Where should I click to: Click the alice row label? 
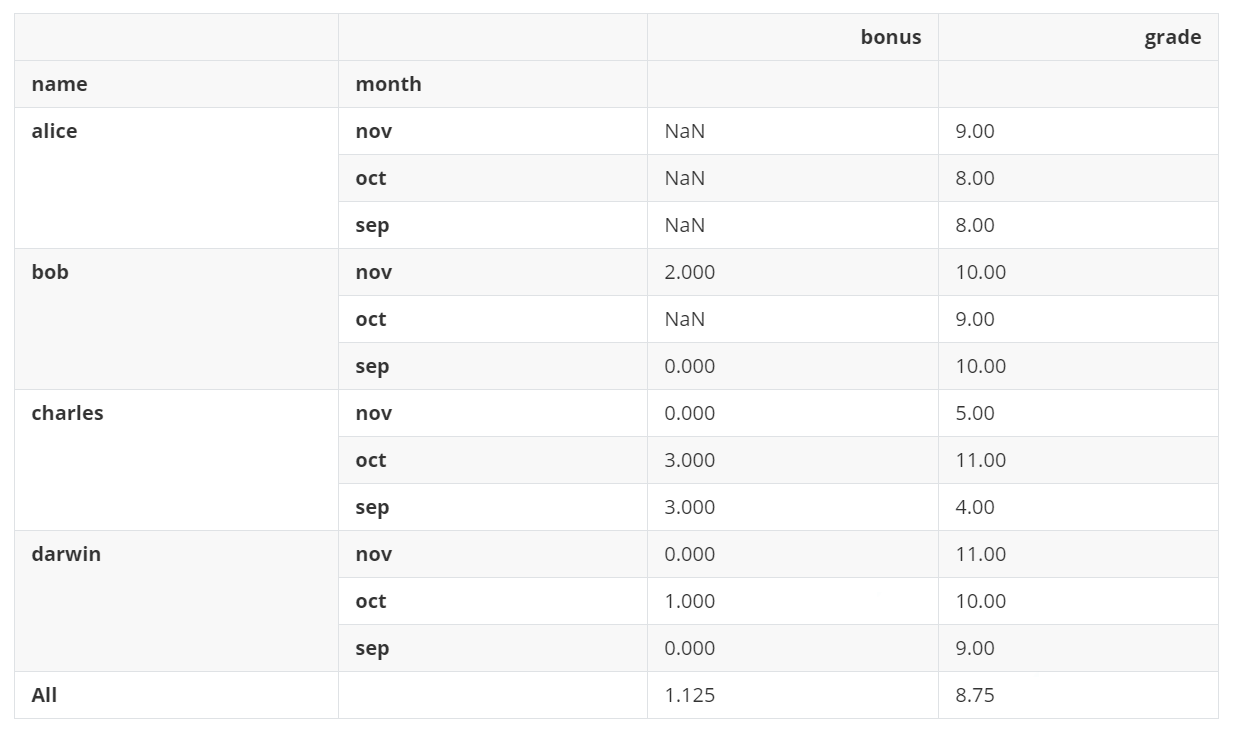coord(54,132)
